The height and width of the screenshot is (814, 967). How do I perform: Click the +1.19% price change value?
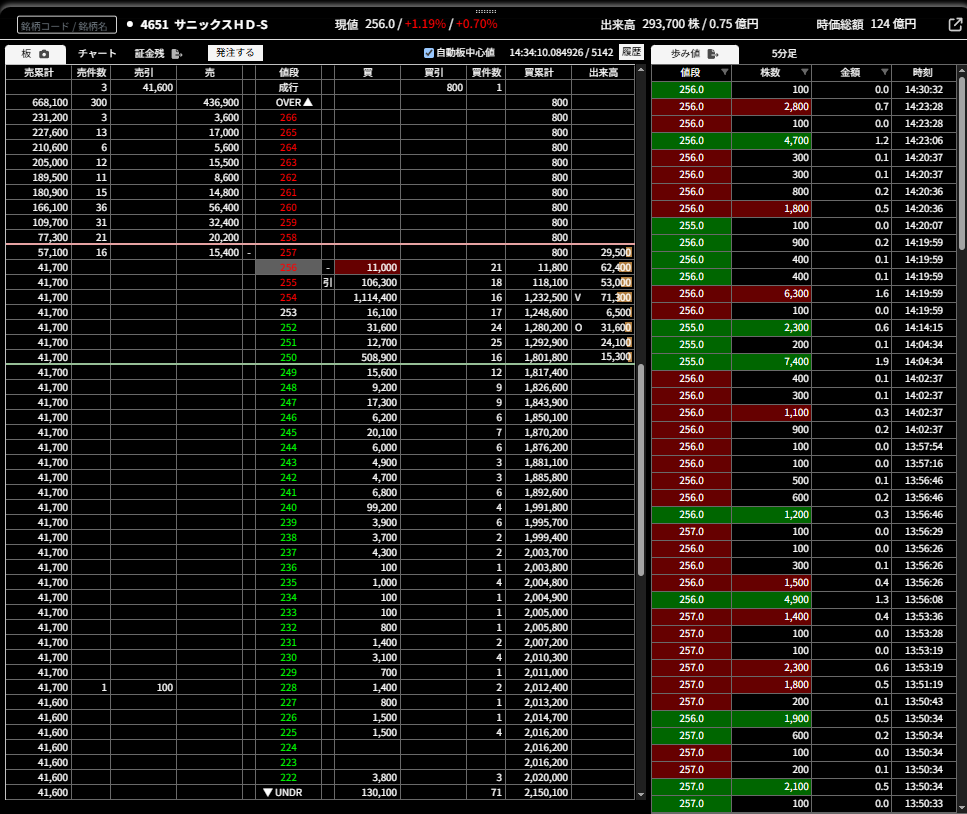coord(426,24)
